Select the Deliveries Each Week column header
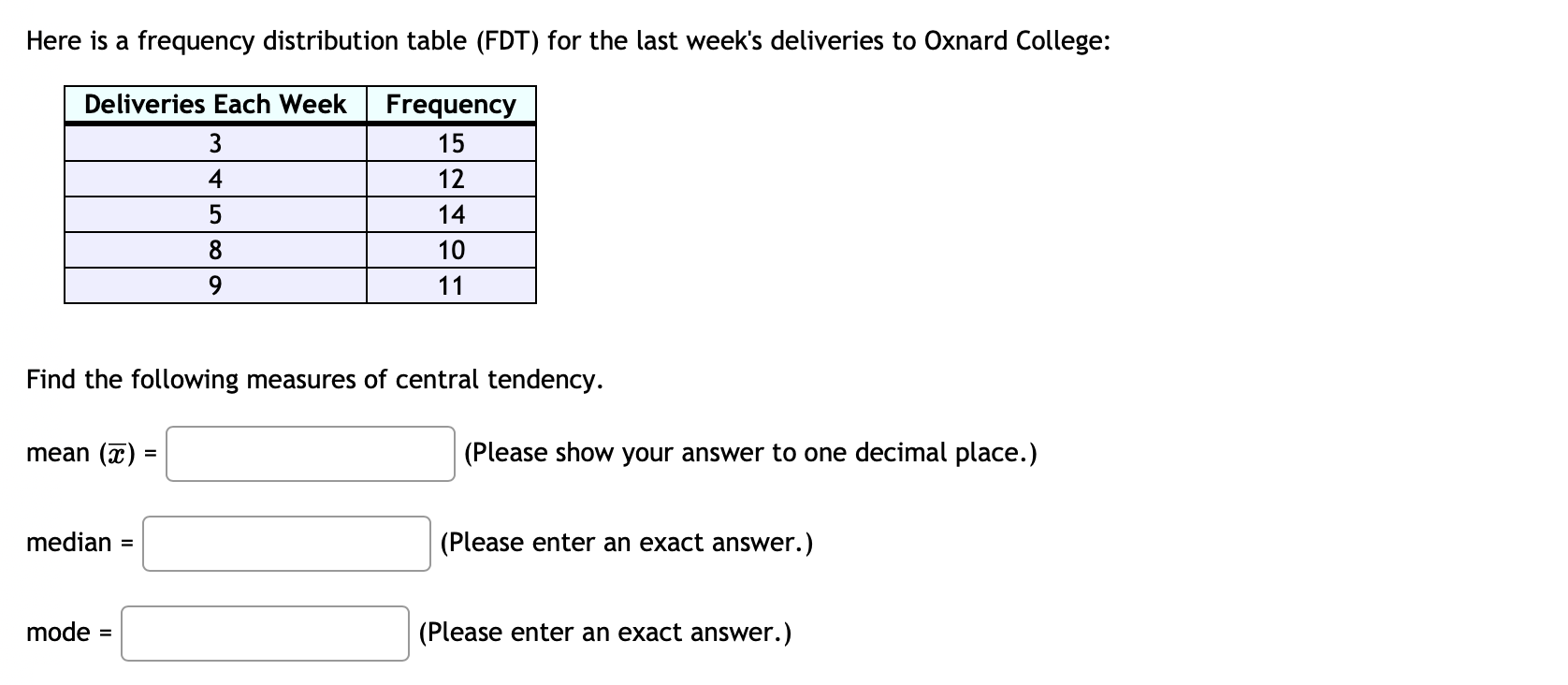The width and height of the screenshot is (1568, 685). [x=214, y=105]
